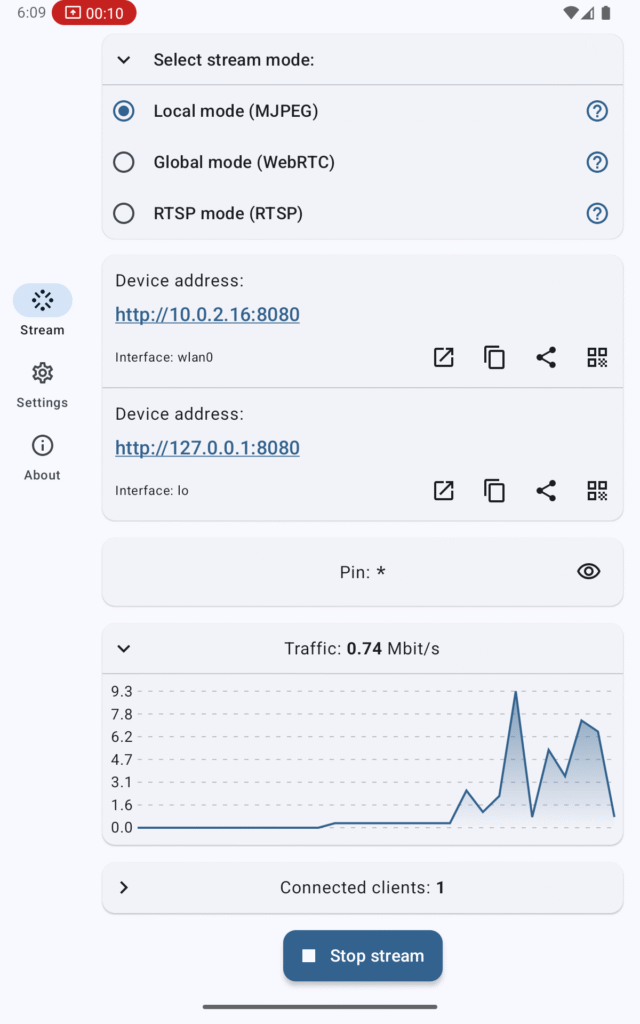Select the Global mode (WebRTC) radio button
This screenshot has height=1024, width=640.
(124, 162)
